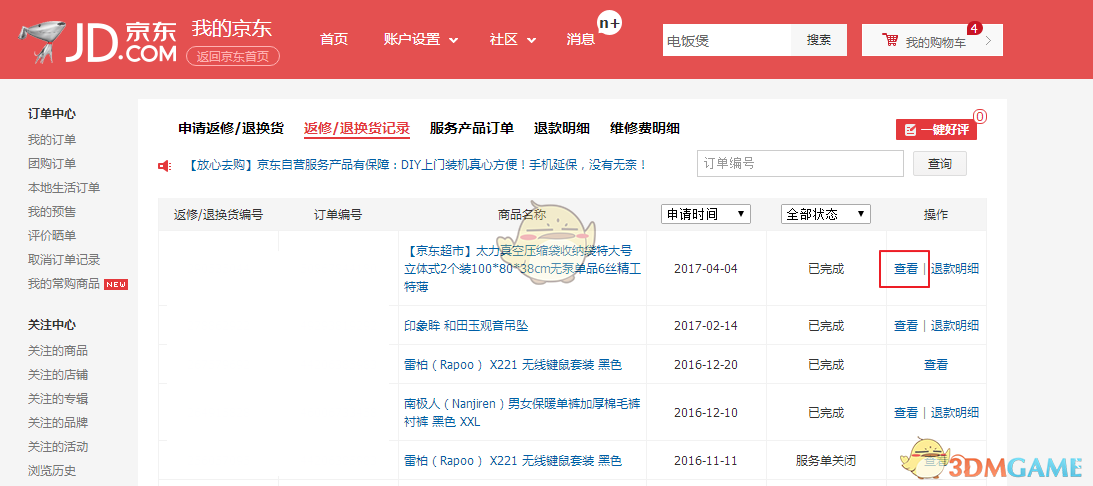Click 查看 for the 2016-12-20 record

coord(936,365)
